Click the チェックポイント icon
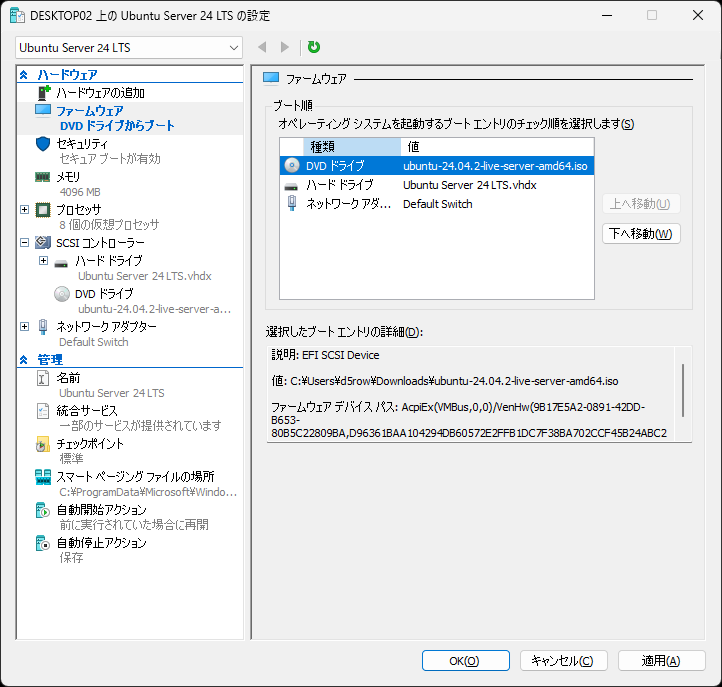Image resolution: width=722 pixels, height=687 pixels. (x=42, y=444)
